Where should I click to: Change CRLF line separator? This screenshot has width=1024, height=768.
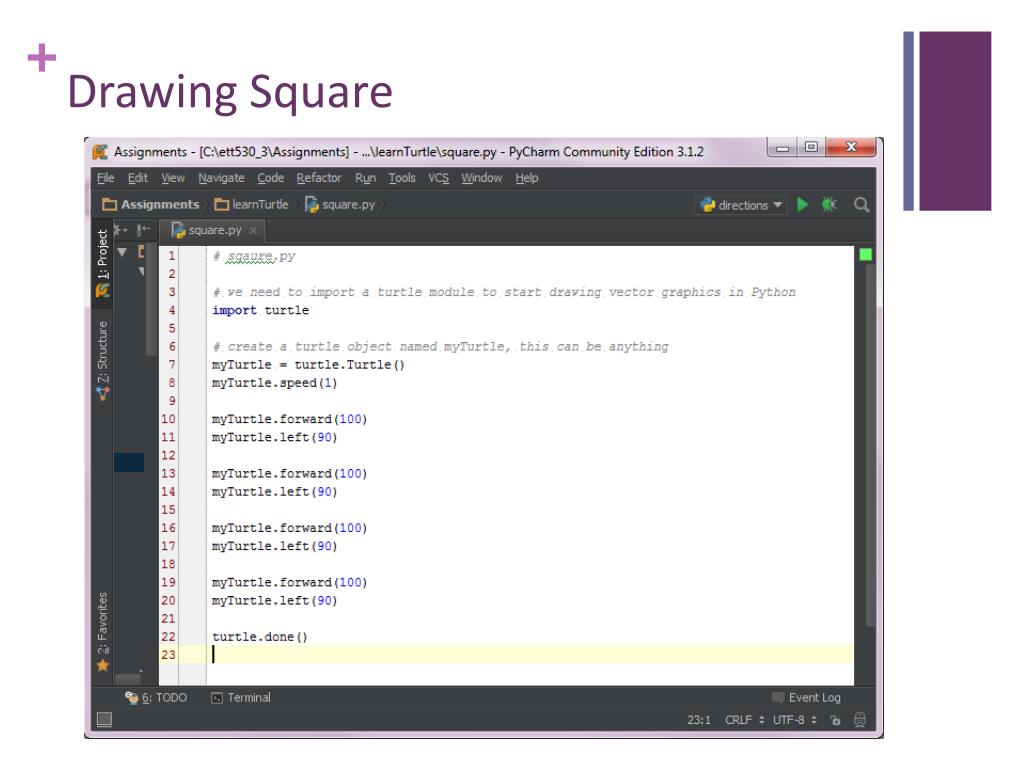coord(744,720)
